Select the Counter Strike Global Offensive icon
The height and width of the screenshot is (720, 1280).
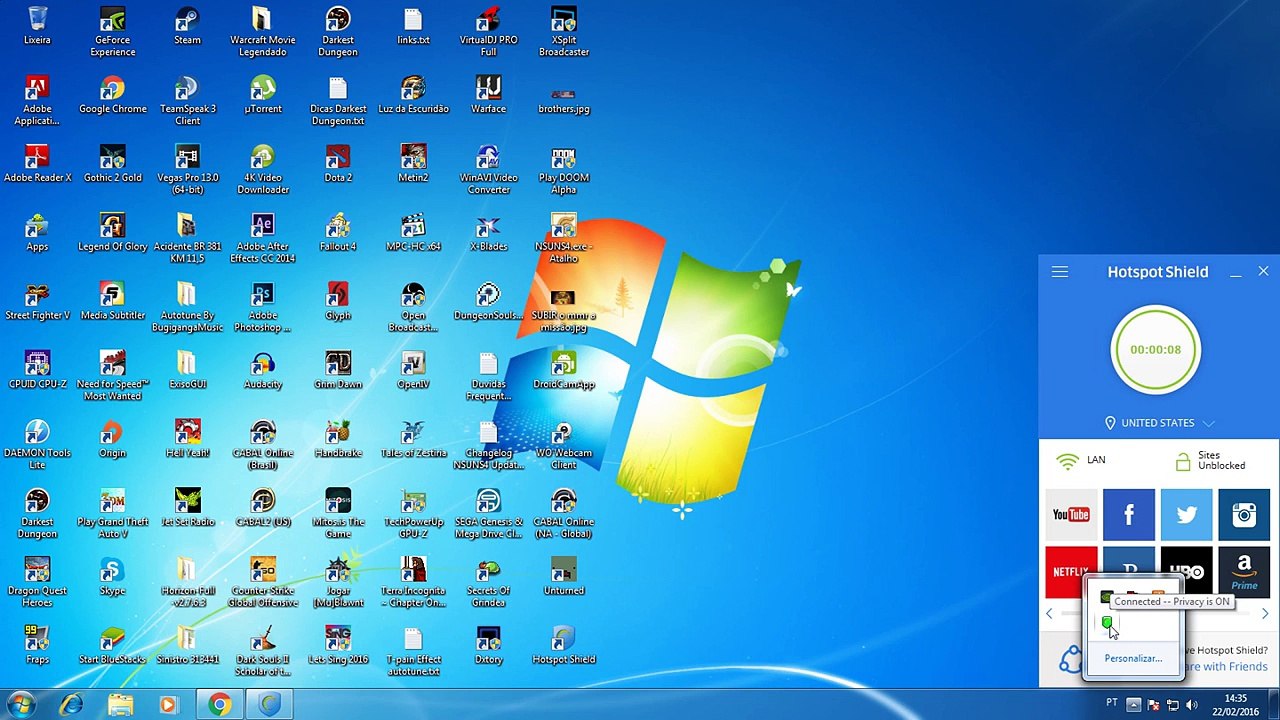pyautogui.click(x=262, y=582)
